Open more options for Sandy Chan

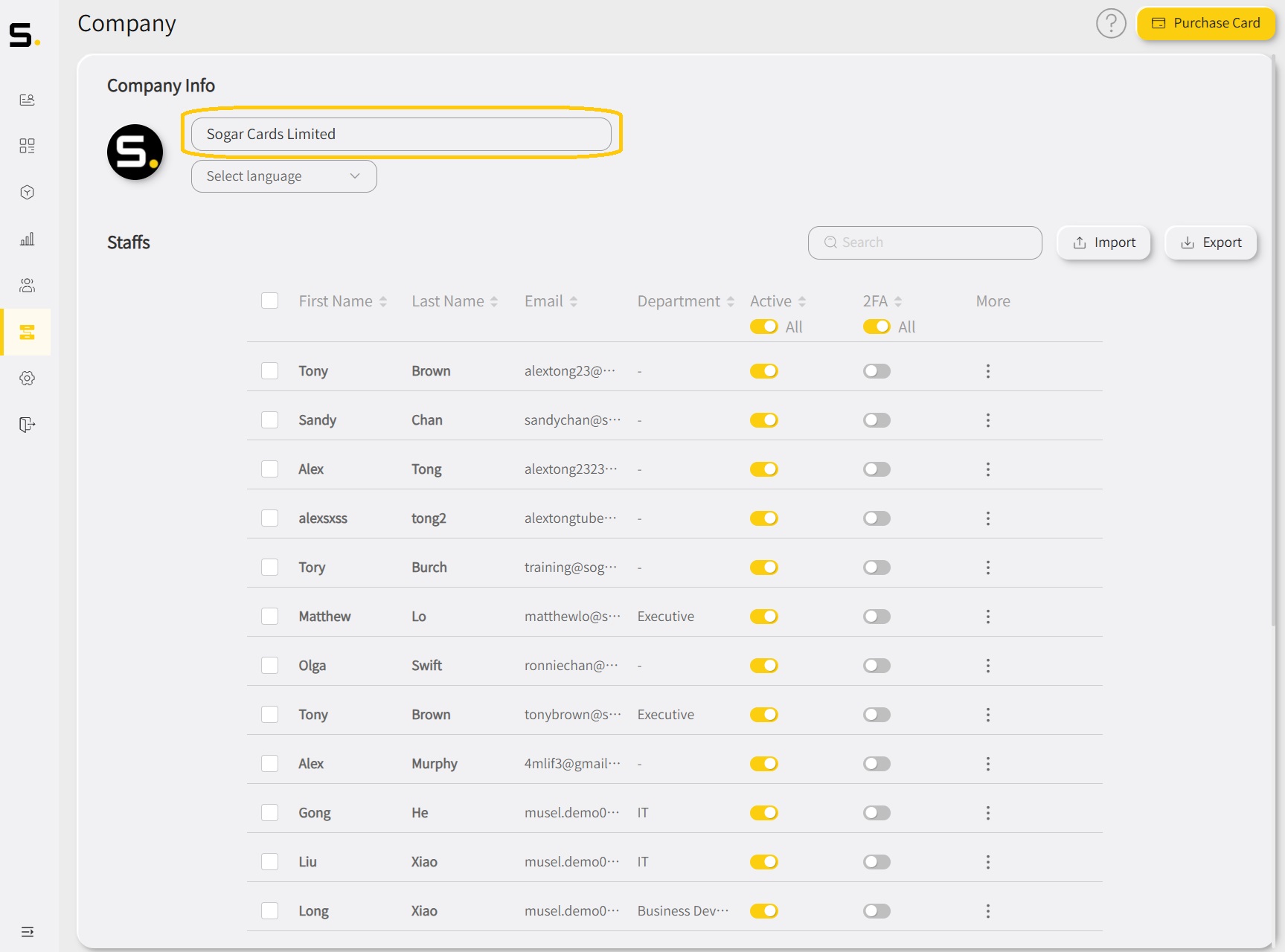coord(988,420)
